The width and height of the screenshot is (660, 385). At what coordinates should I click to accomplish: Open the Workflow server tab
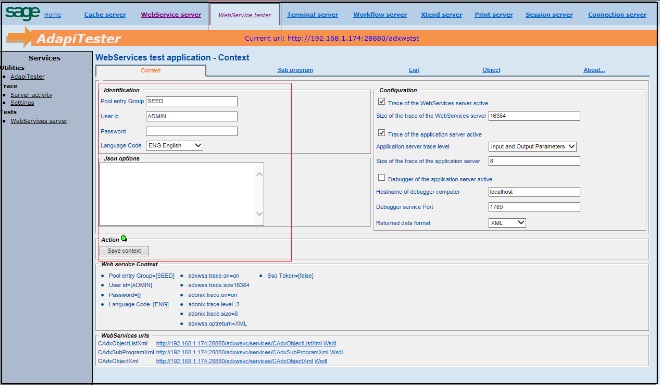(x=380, y=15)
